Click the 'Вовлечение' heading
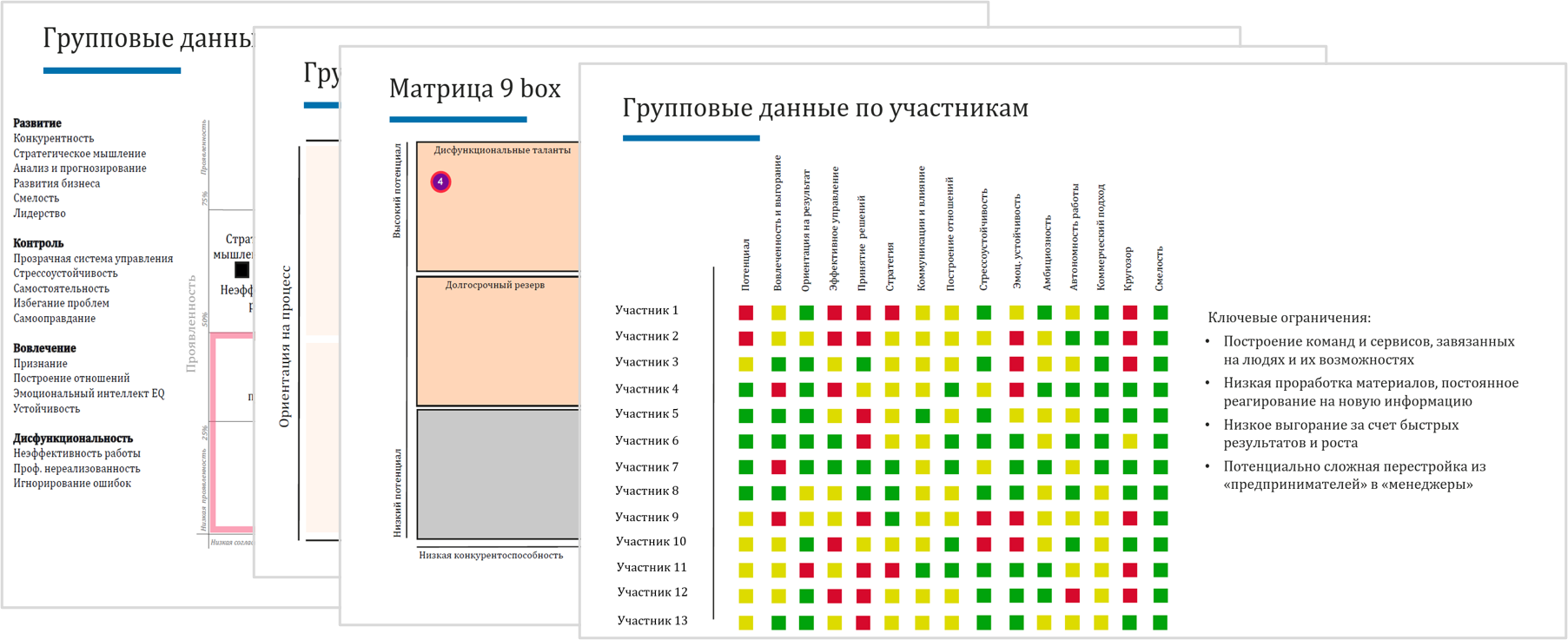Image resolution: width=1568 pixels, height=640 pixels. point(44,348)
